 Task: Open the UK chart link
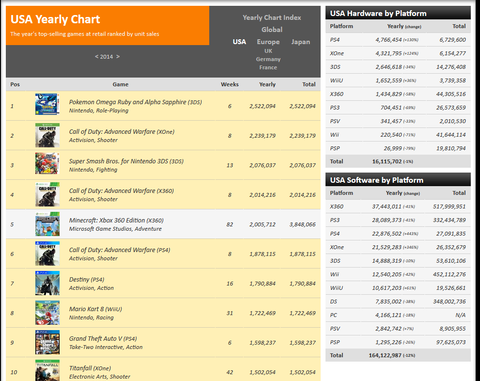(268, 51)
